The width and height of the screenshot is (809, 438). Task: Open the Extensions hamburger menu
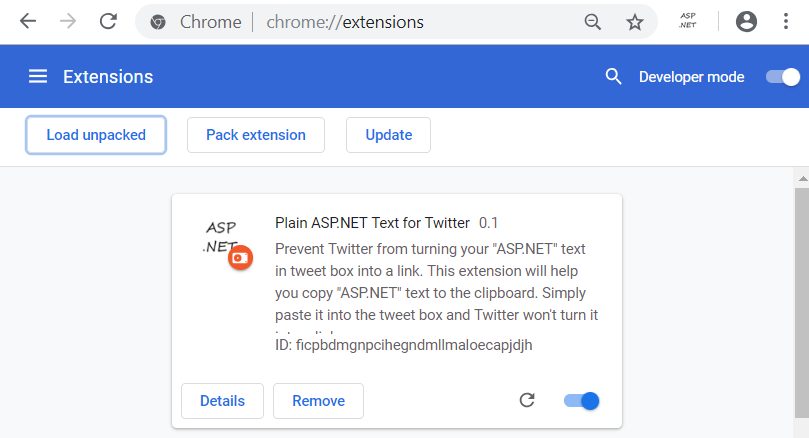[x=38, y=77]
